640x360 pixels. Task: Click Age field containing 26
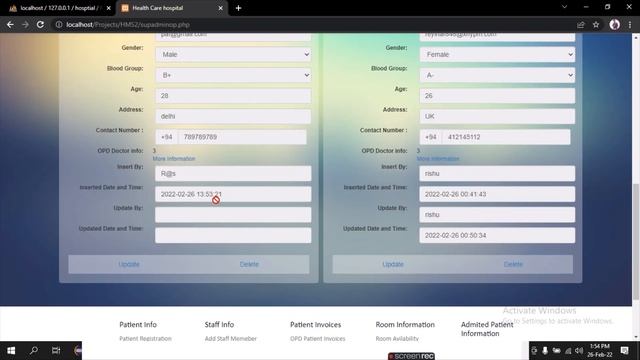pos(497,96)
